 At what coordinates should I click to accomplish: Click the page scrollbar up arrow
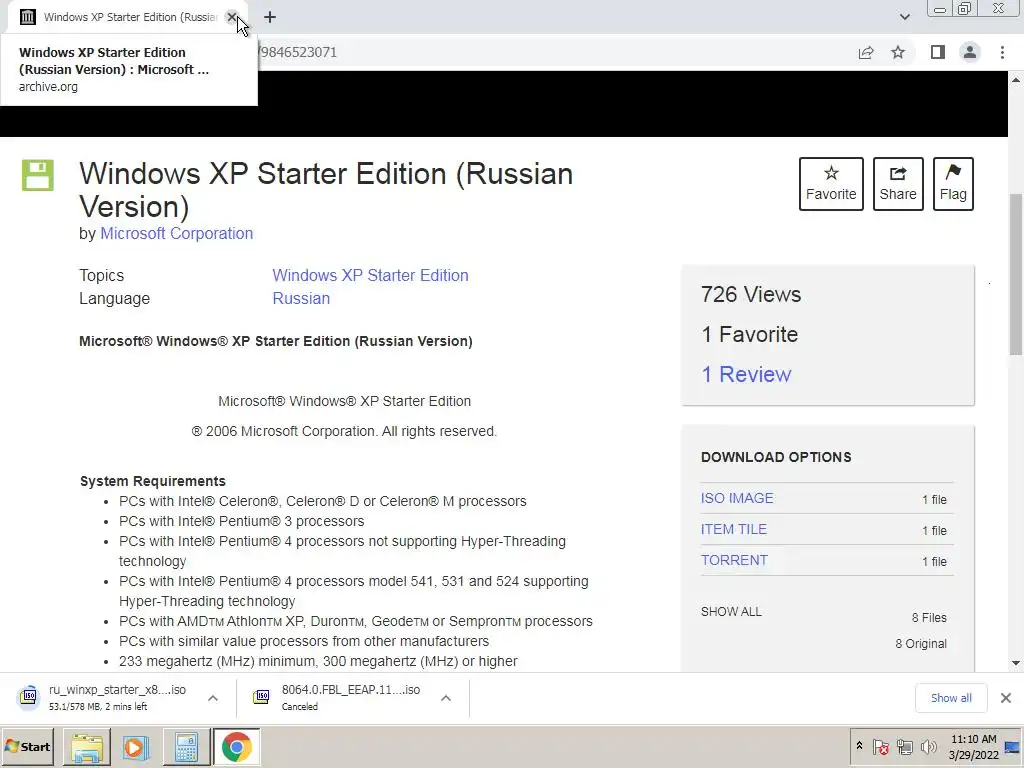click(1016, 80)
